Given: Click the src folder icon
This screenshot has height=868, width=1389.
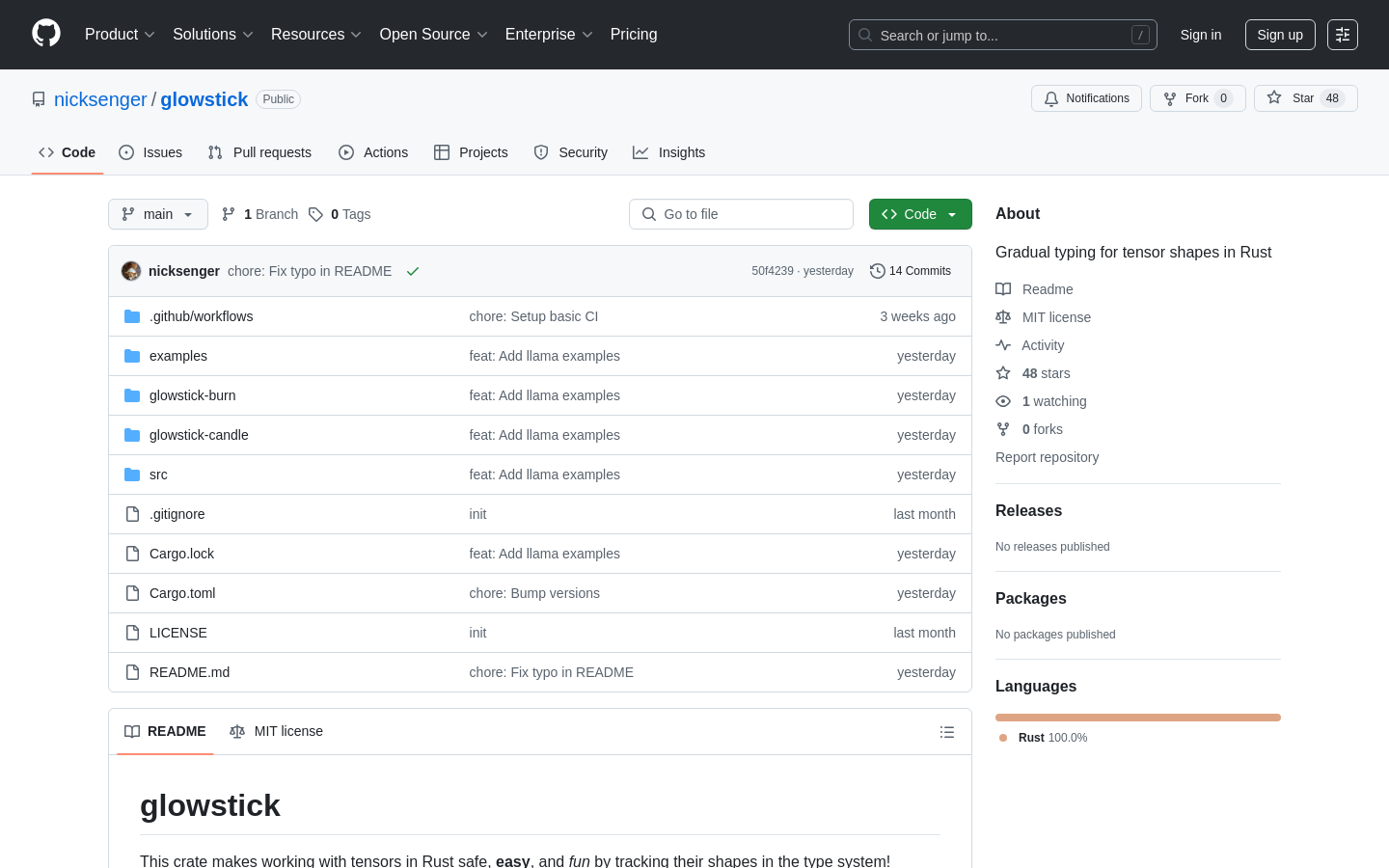Looking at the screenshot, I should point(132,475).
